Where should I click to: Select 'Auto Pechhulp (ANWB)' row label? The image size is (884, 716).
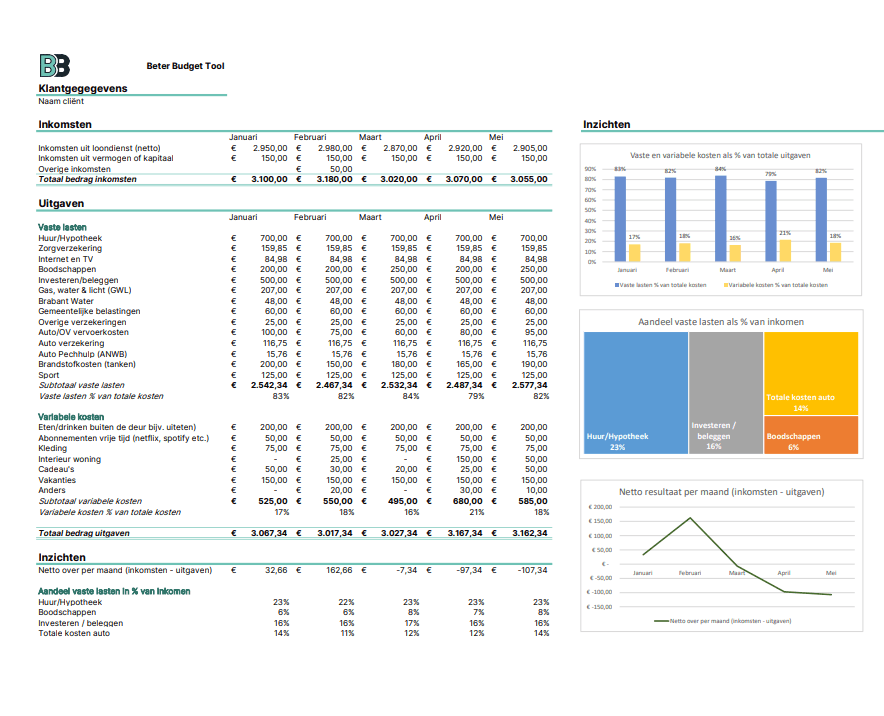tap(83, 355)
